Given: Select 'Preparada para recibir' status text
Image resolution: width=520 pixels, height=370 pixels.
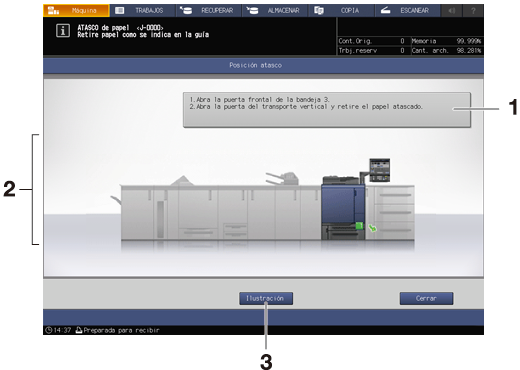Looking at the screenshot, I should 121,330.
